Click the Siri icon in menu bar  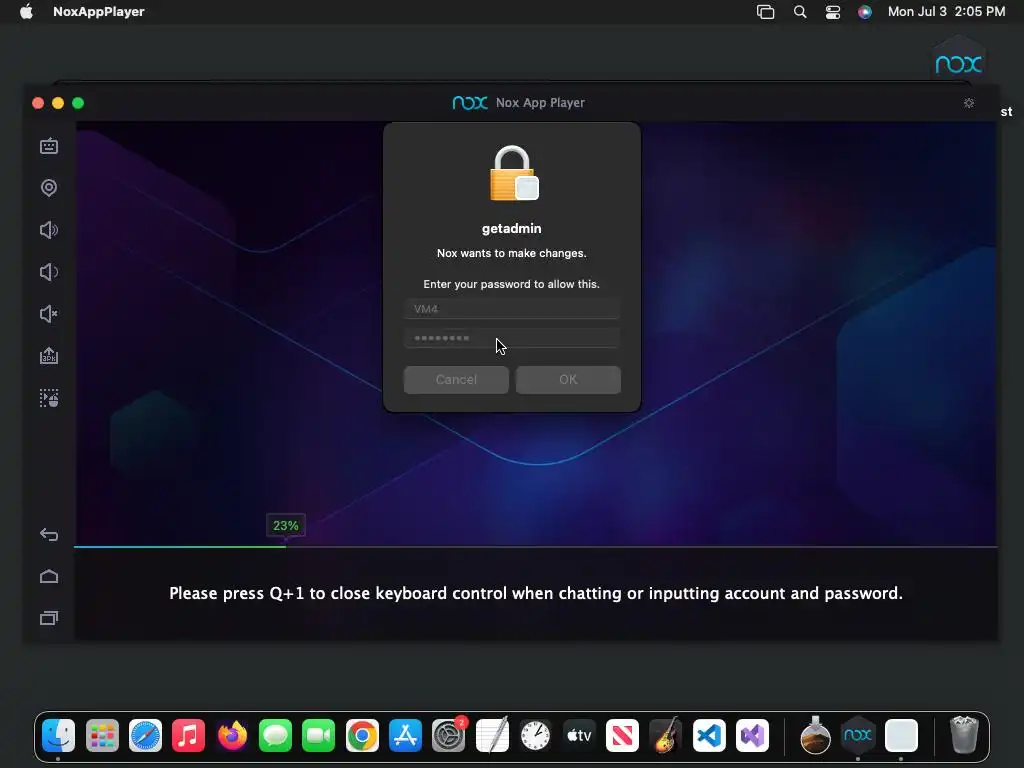[x=865, y=12]
